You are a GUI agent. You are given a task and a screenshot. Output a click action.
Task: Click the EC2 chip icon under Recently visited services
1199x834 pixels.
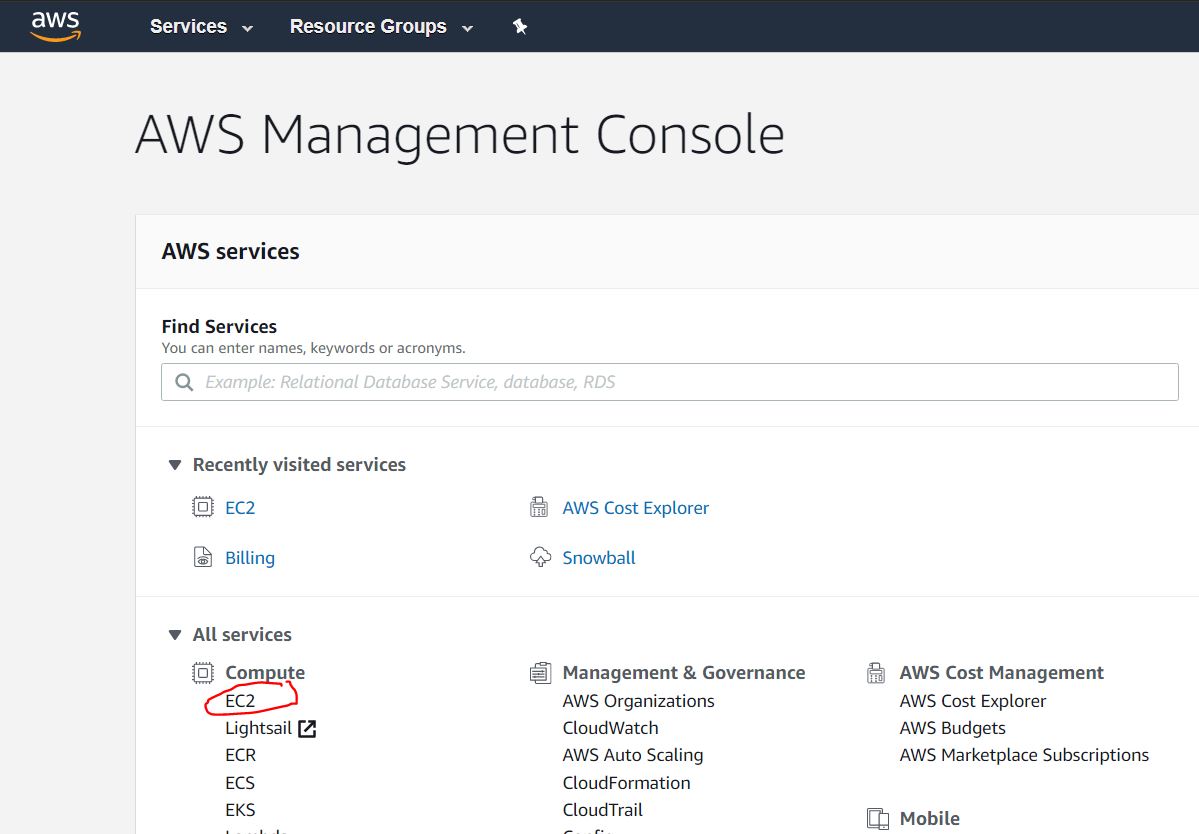[203, 507]
